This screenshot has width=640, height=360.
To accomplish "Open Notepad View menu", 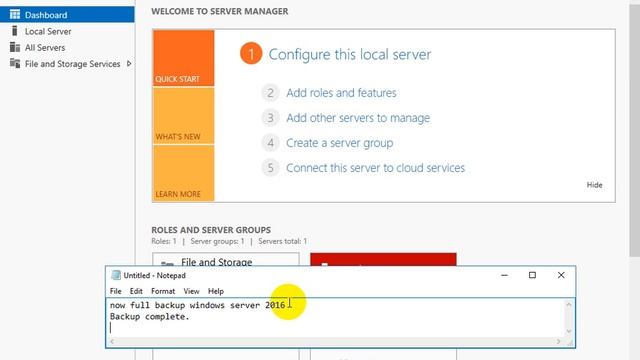I will 191,291.
